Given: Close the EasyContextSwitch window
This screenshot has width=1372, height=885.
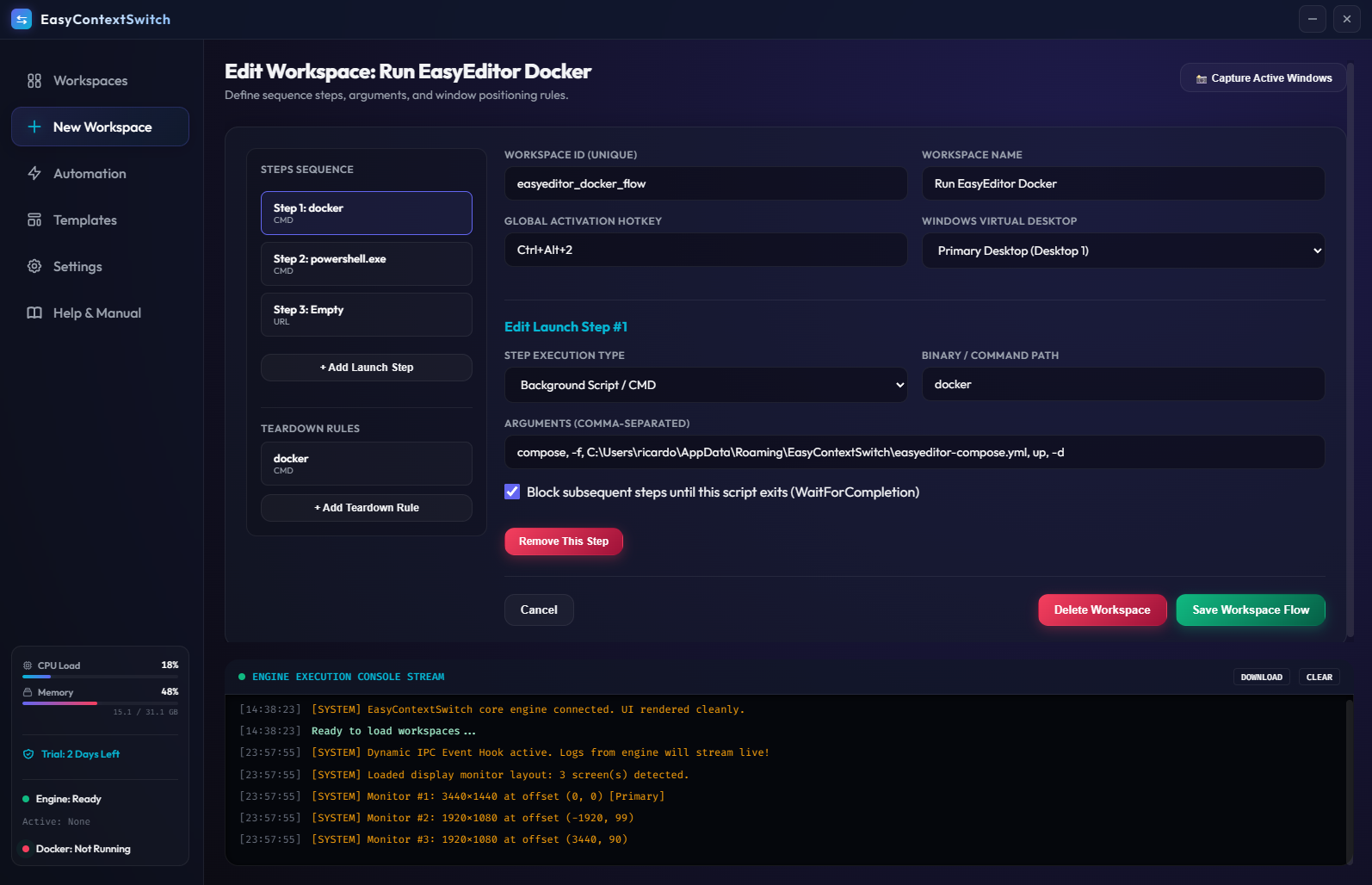Looking at the screenshot, I should (x=1347, y=19).
